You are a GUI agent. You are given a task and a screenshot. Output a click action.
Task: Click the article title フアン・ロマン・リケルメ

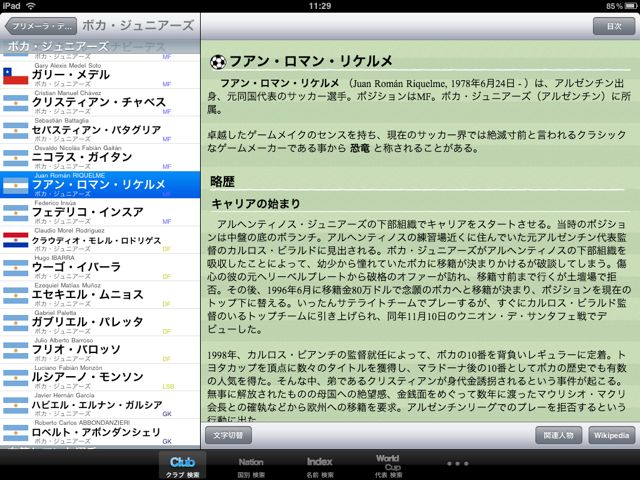[311, 62]
